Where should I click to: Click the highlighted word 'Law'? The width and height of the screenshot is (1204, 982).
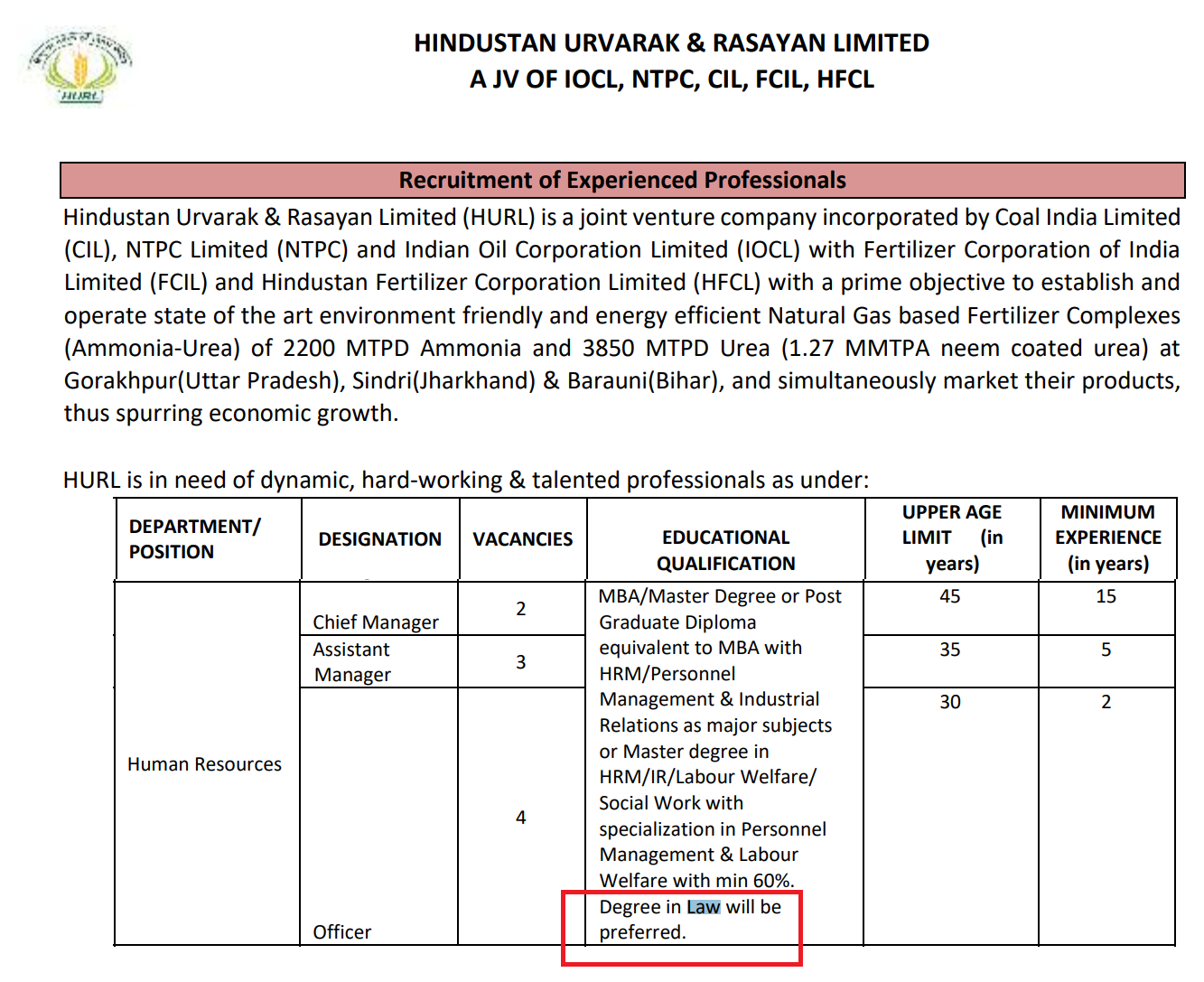coord(704,907)
